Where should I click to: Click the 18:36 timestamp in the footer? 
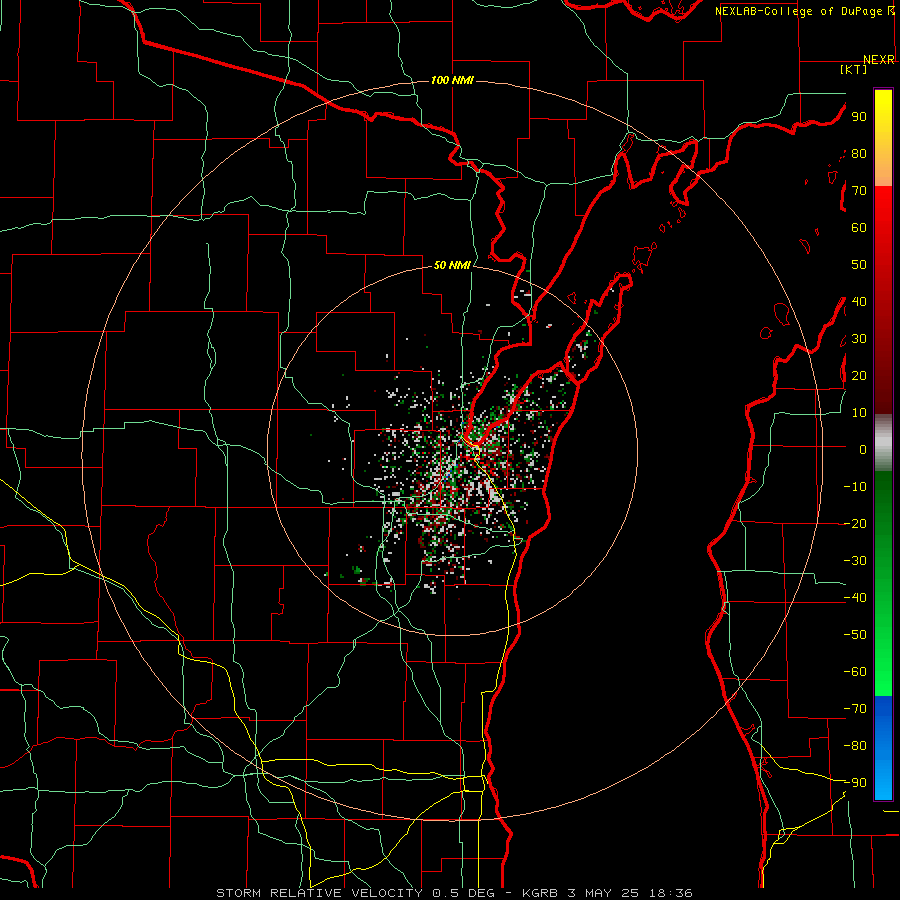(670, 893)
